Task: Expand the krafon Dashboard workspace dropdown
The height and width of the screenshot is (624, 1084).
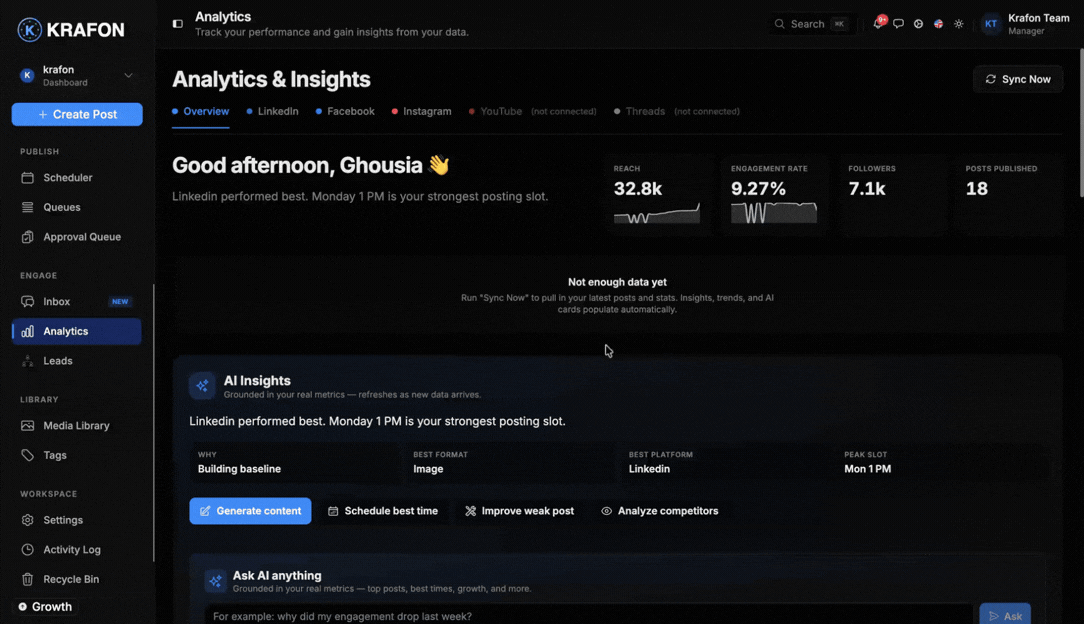Action: [129, 75]
